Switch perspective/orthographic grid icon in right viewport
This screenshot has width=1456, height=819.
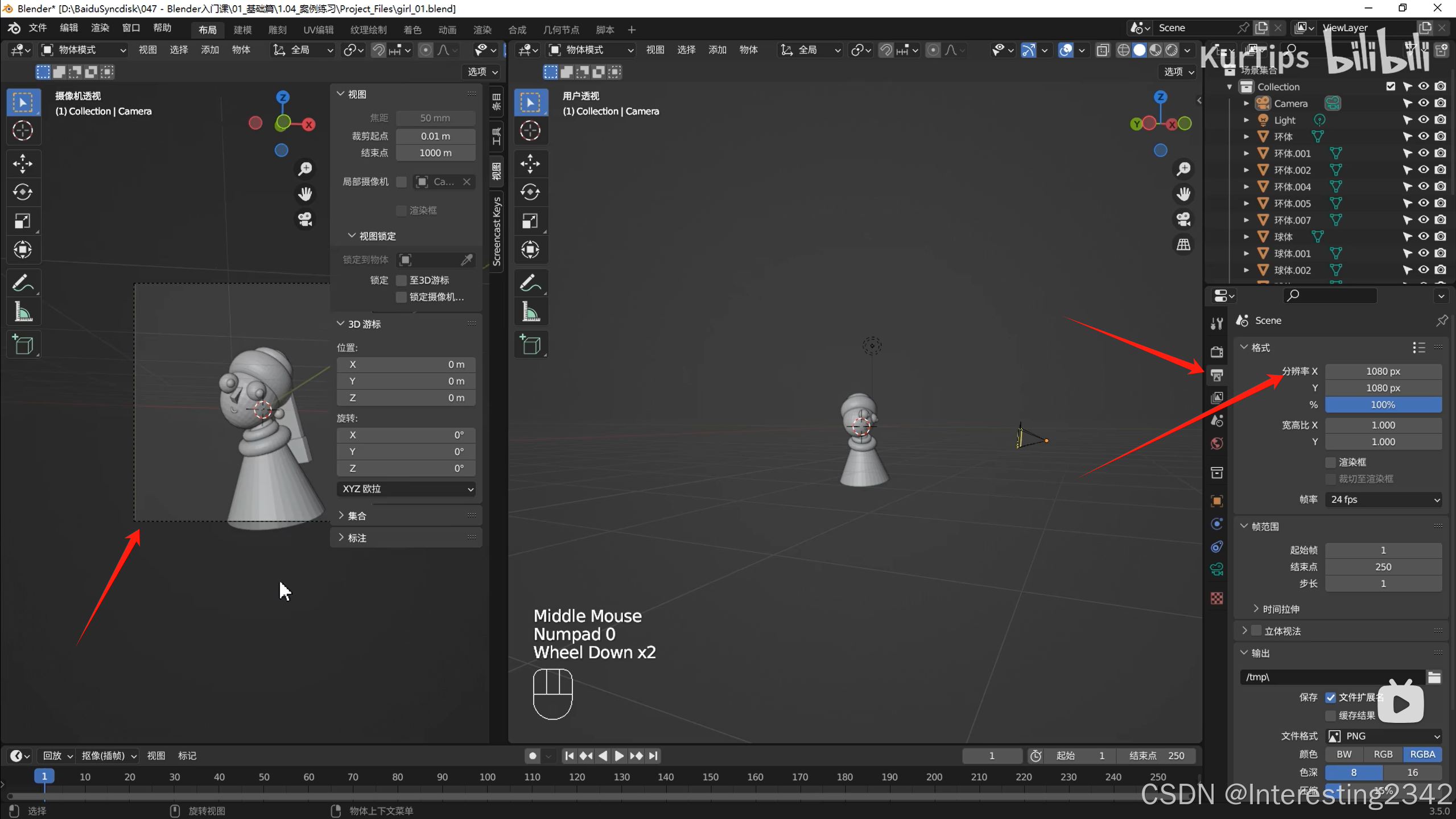point(1183,245)
